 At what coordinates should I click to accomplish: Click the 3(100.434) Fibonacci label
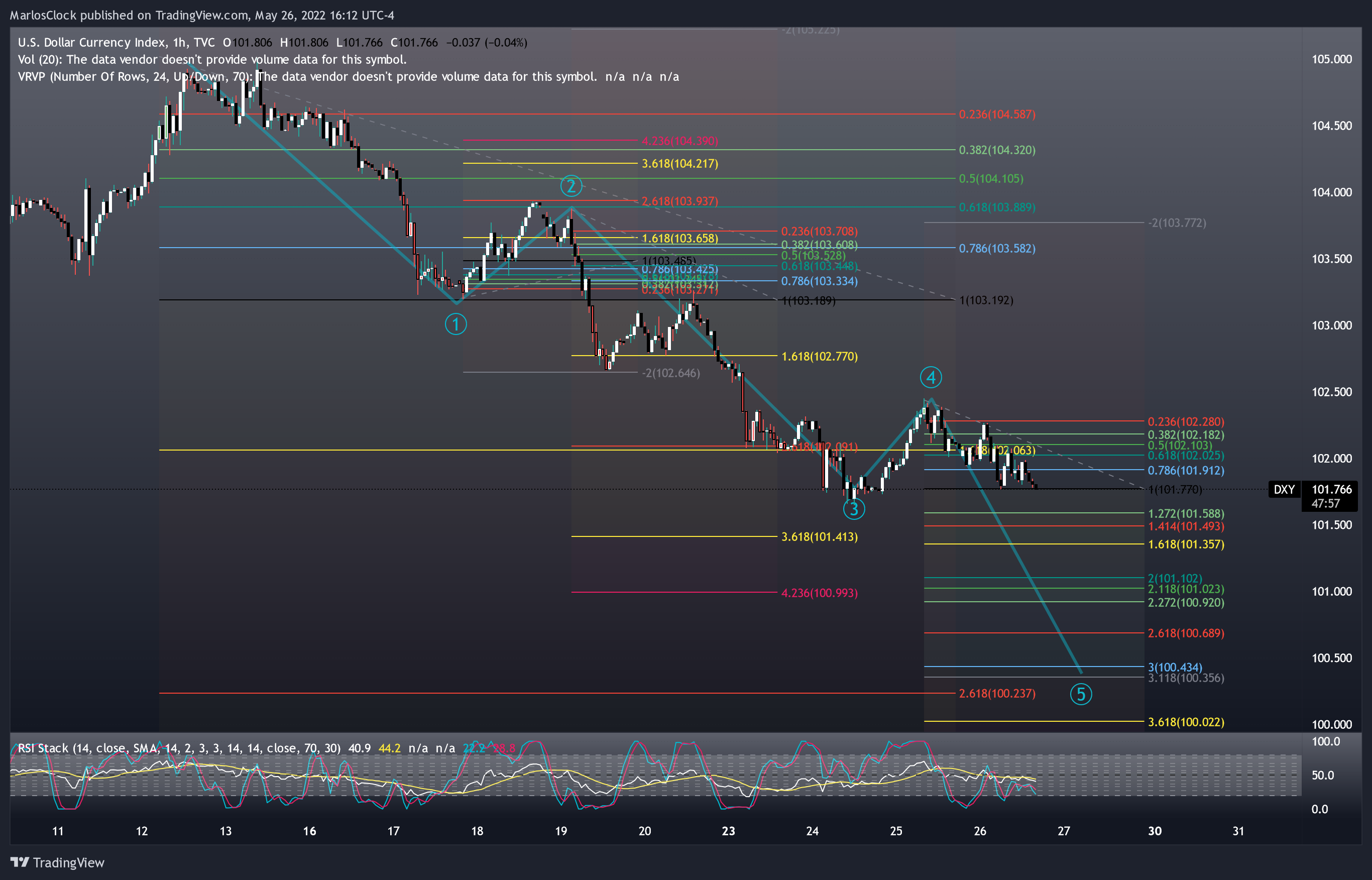[x=1175, y=667]
